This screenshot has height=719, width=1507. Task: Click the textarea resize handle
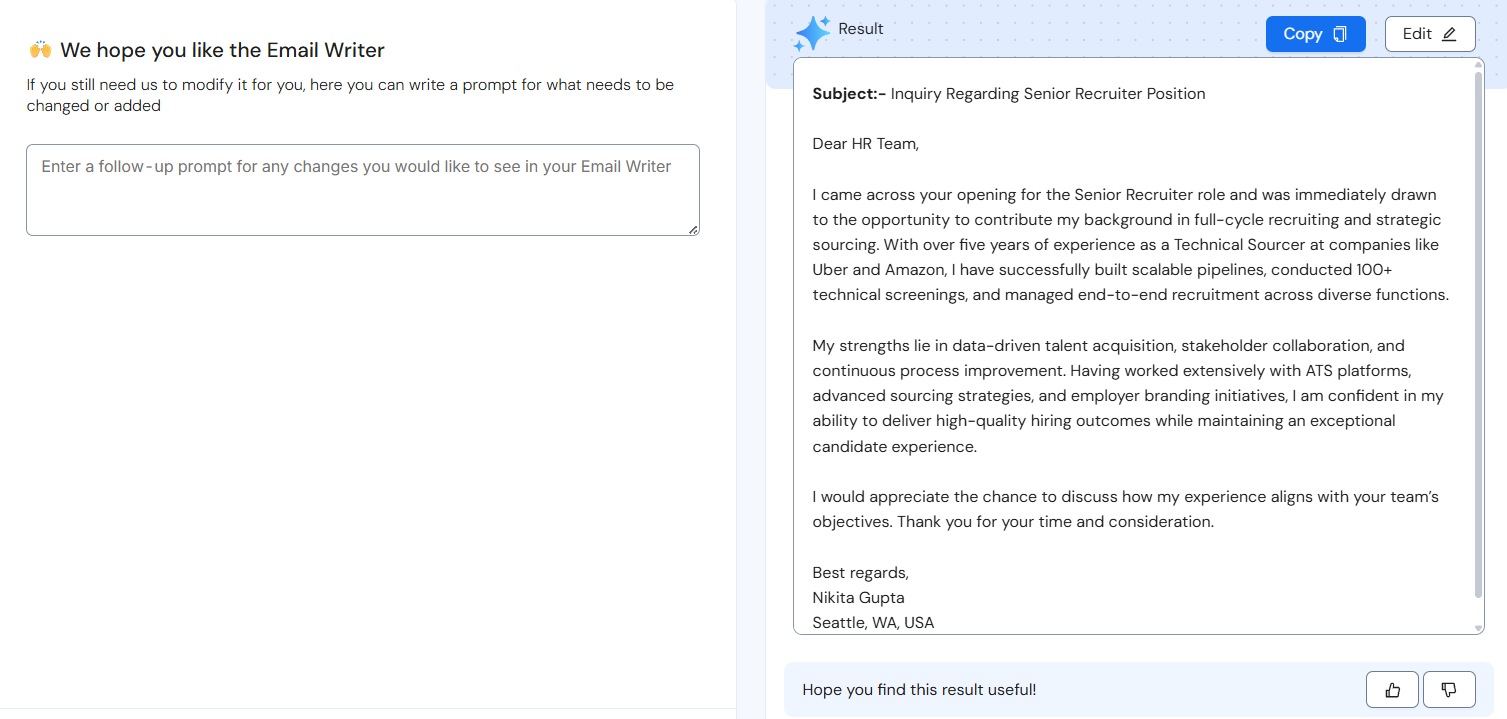click(x=693, y=230)
